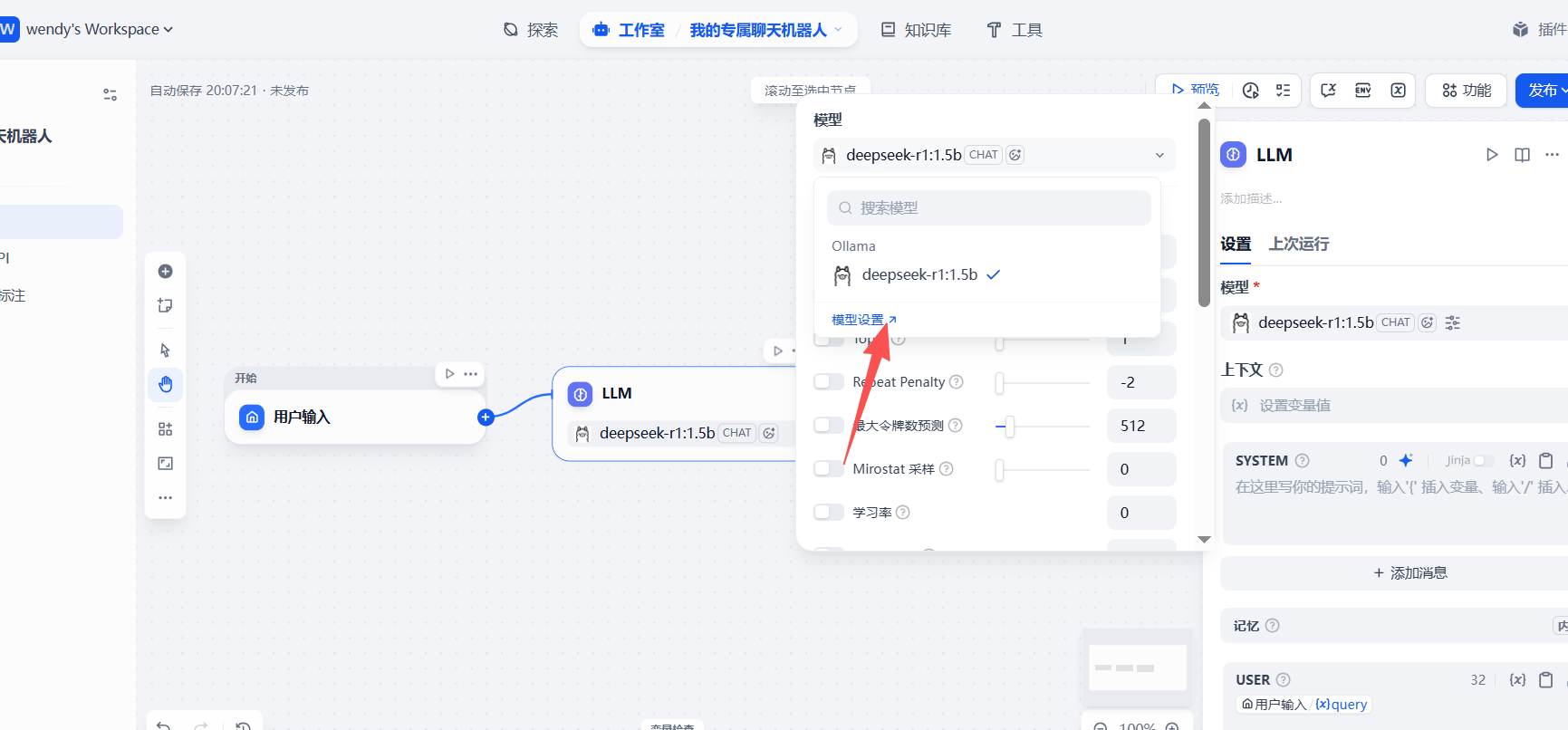Open the LLM panel three-dot menu
1568x730 pixels.
click(x=1553, y=155)
